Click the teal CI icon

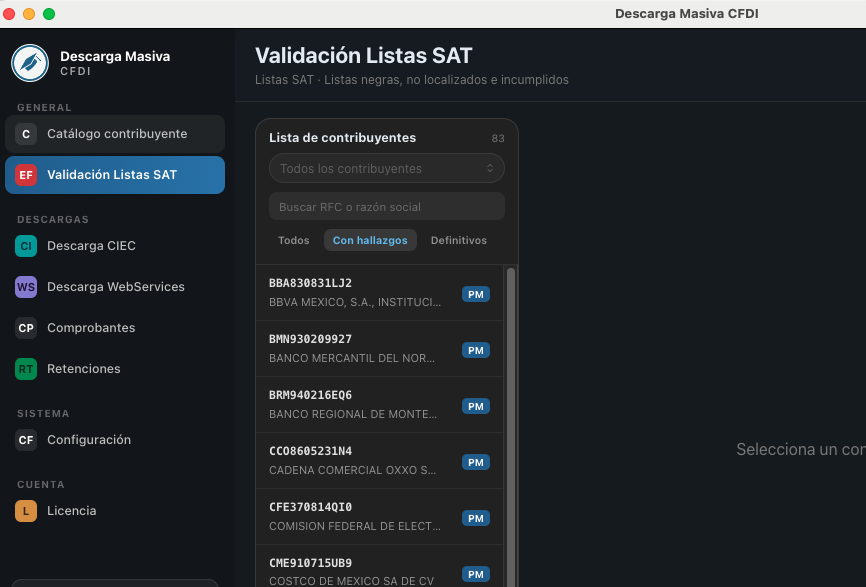(x=26, y=246)
